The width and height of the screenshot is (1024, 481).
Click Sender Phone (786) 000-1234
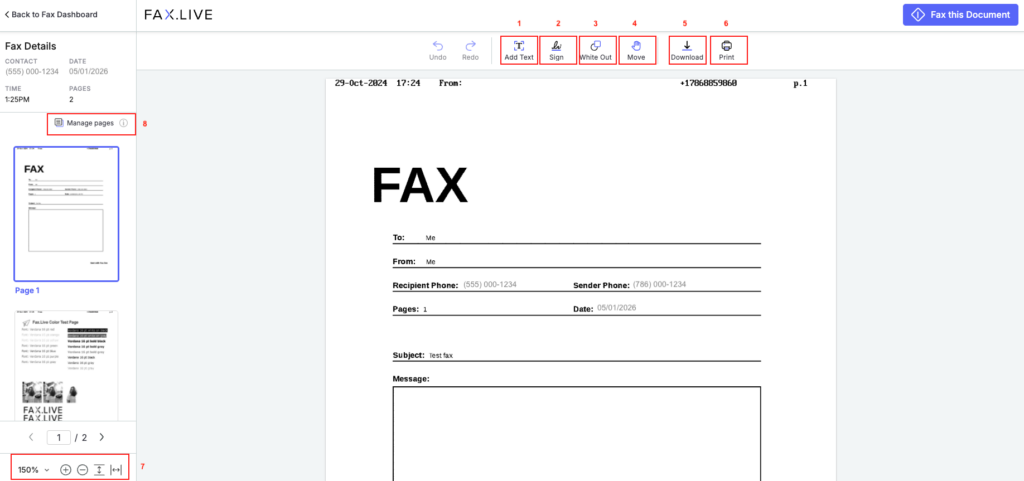[660, 285]
